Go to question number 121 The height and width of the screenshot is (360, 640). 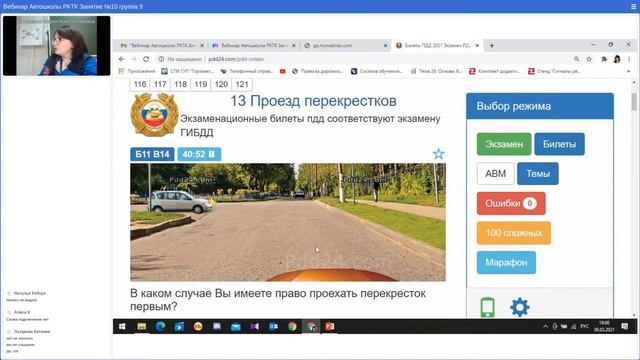tap(242, 84)
